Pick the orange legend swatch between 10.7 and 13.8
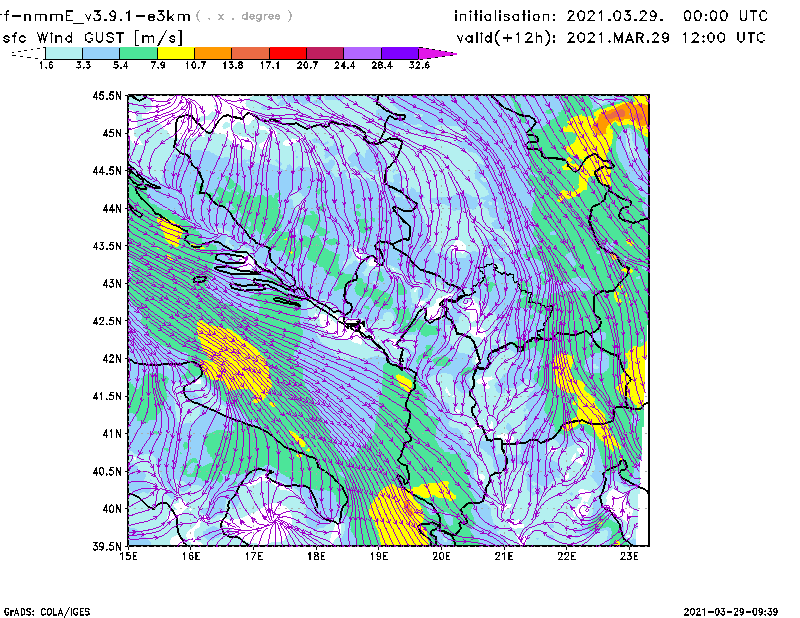This screenshot has width=800, height=618. 213,53
